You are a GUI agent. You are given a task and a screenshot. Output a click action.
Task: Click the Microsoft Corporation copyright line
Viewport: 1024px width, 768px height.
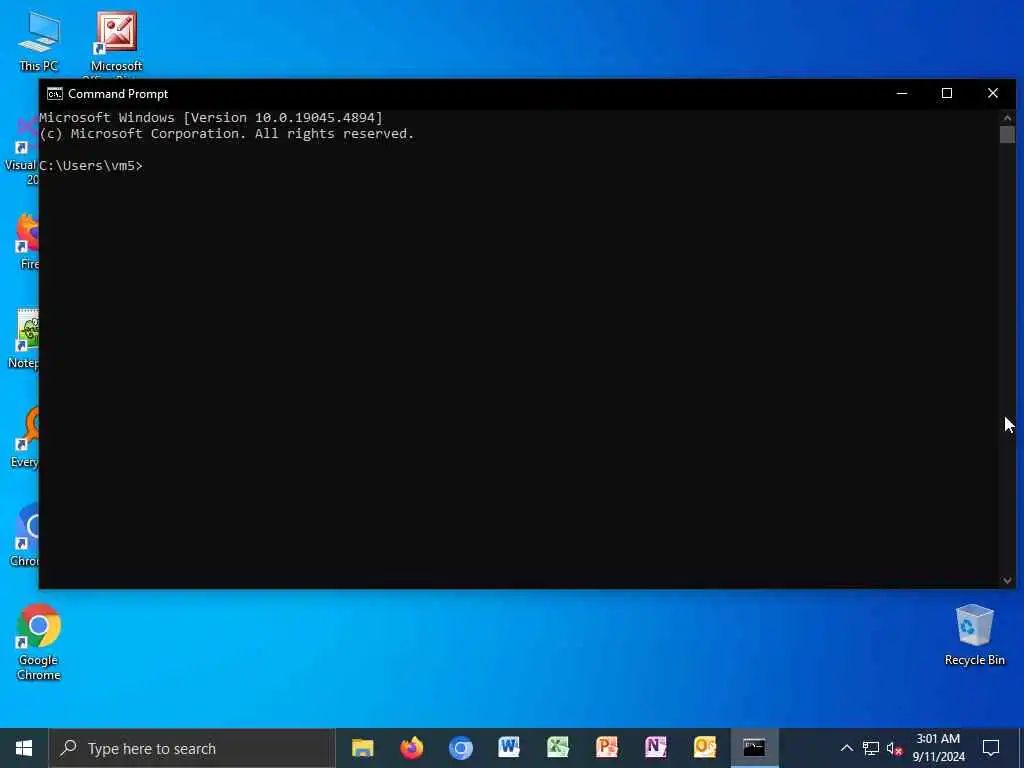coord(227,134)
